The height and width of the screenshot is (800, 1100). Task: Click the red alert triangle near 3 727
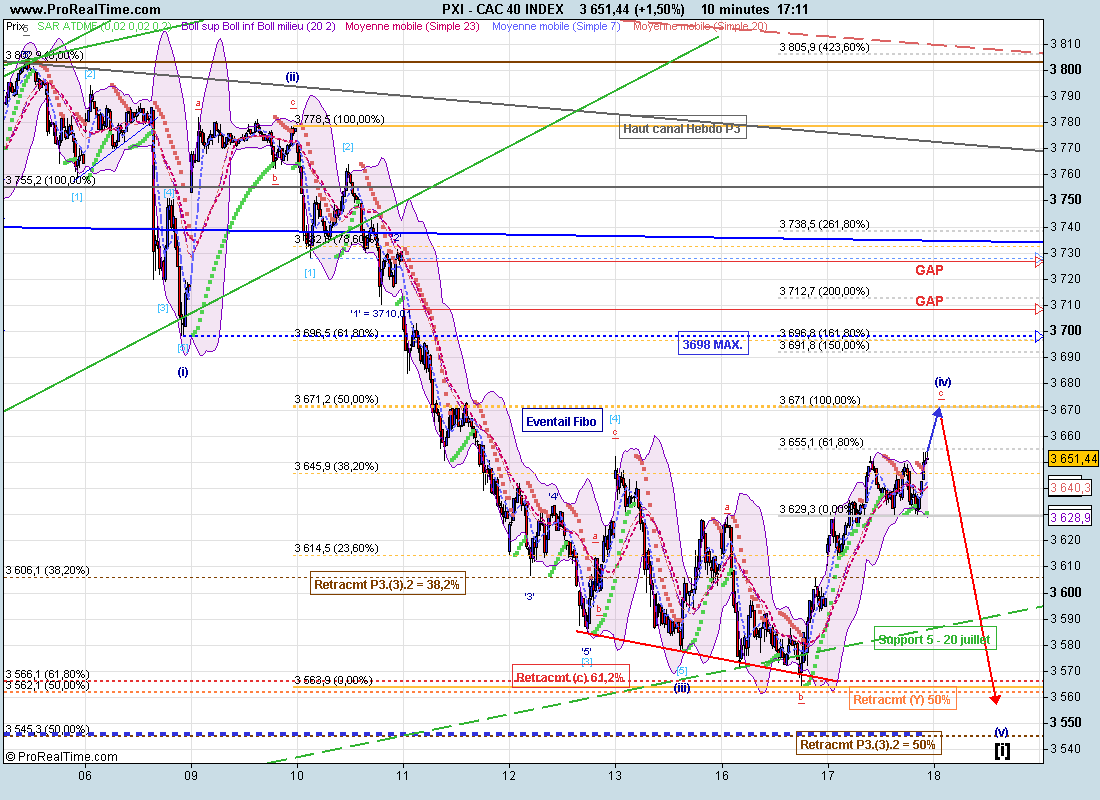1039,261
